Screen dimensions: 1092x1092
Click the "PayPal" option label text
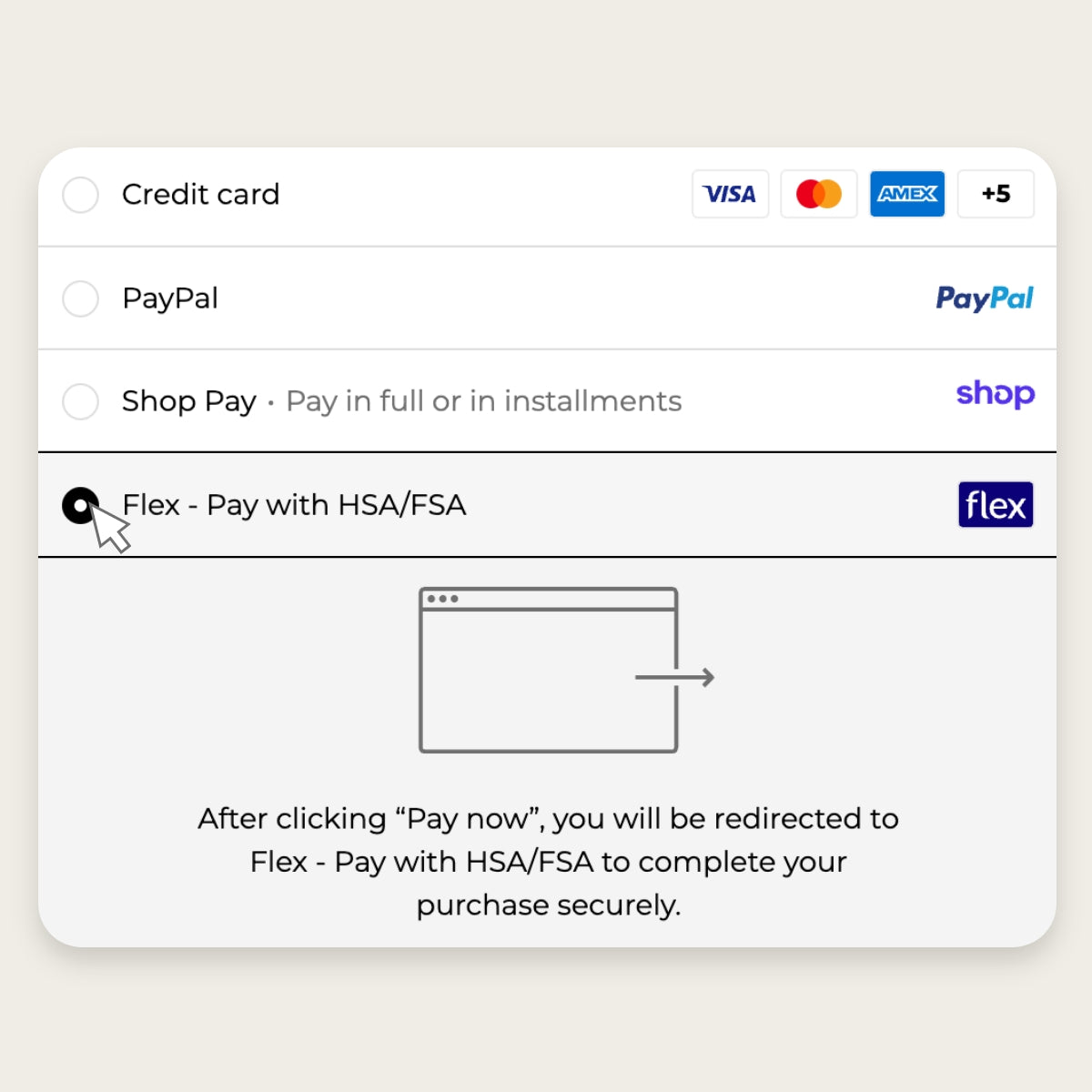[x=170, y=298]
